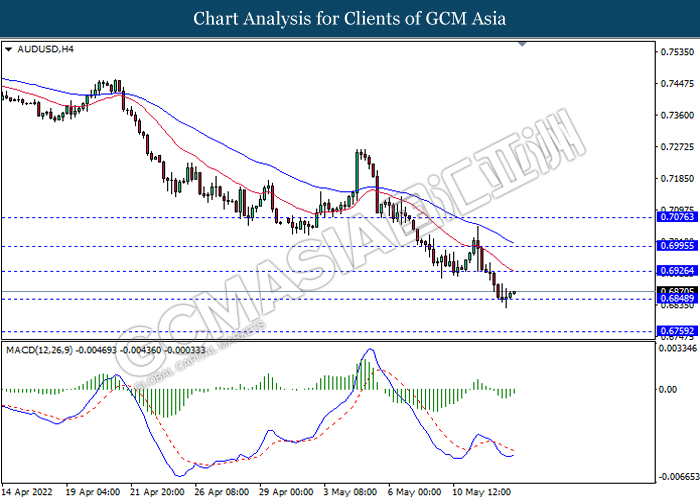Screen dimensions: 700x500
Task: Select the 0.69264 price level label
Action: coord(677,271)
